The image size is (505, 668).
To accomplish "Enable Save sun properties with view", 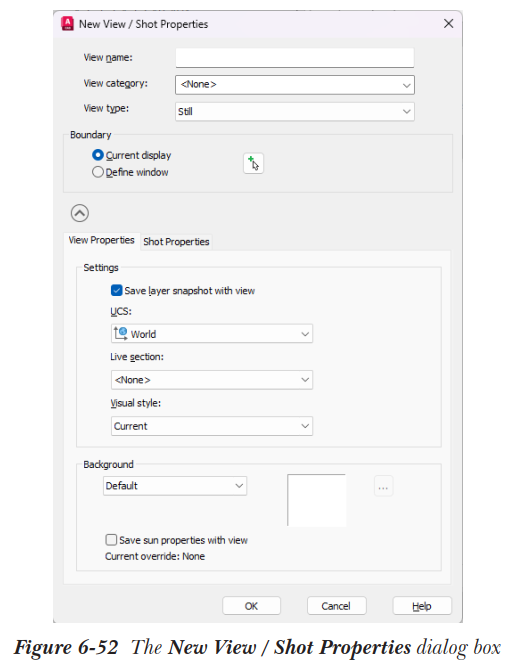I will click(111, 540).
